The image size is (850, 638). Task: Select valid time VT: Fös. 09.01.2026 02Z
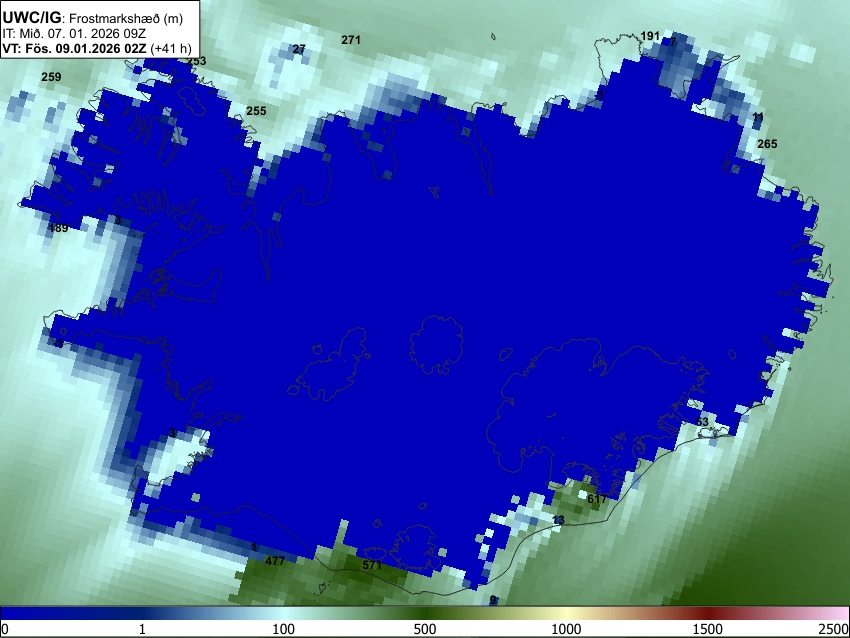(x=74, y=48)
